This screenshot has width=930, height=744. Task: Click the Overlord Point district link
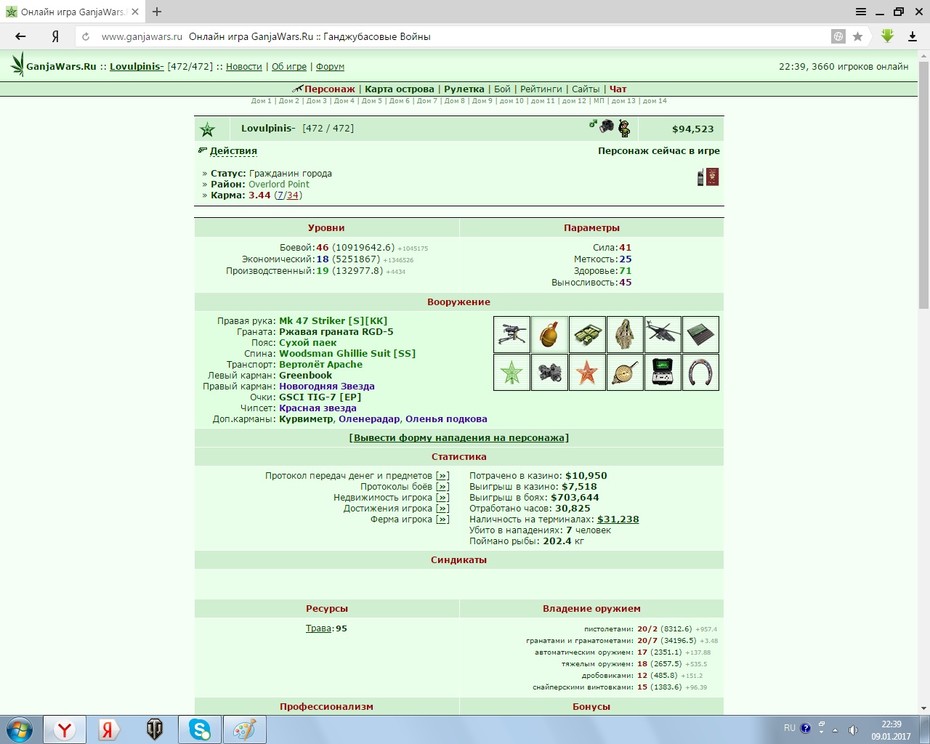279,184
